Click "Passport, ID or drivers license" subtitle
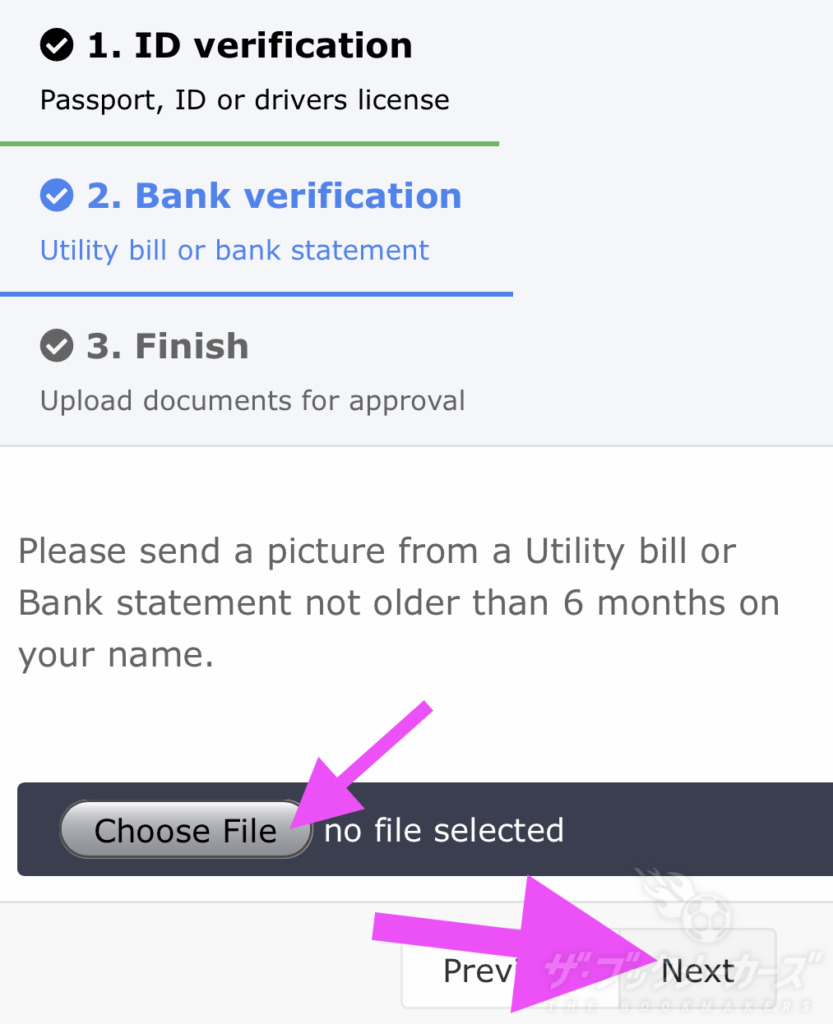833x1024 pixels. 244,100
